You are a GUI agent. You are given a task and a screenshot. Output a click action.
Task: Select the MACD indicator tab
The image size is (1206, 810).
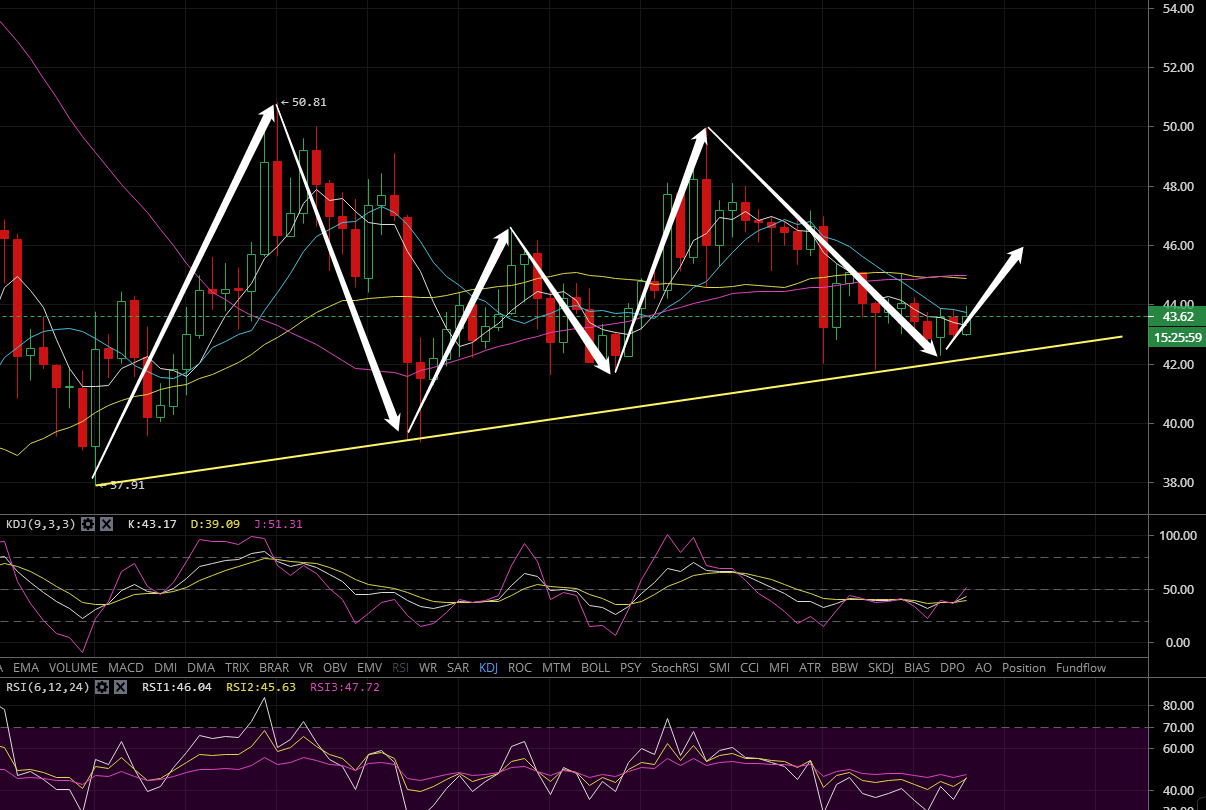126,667
